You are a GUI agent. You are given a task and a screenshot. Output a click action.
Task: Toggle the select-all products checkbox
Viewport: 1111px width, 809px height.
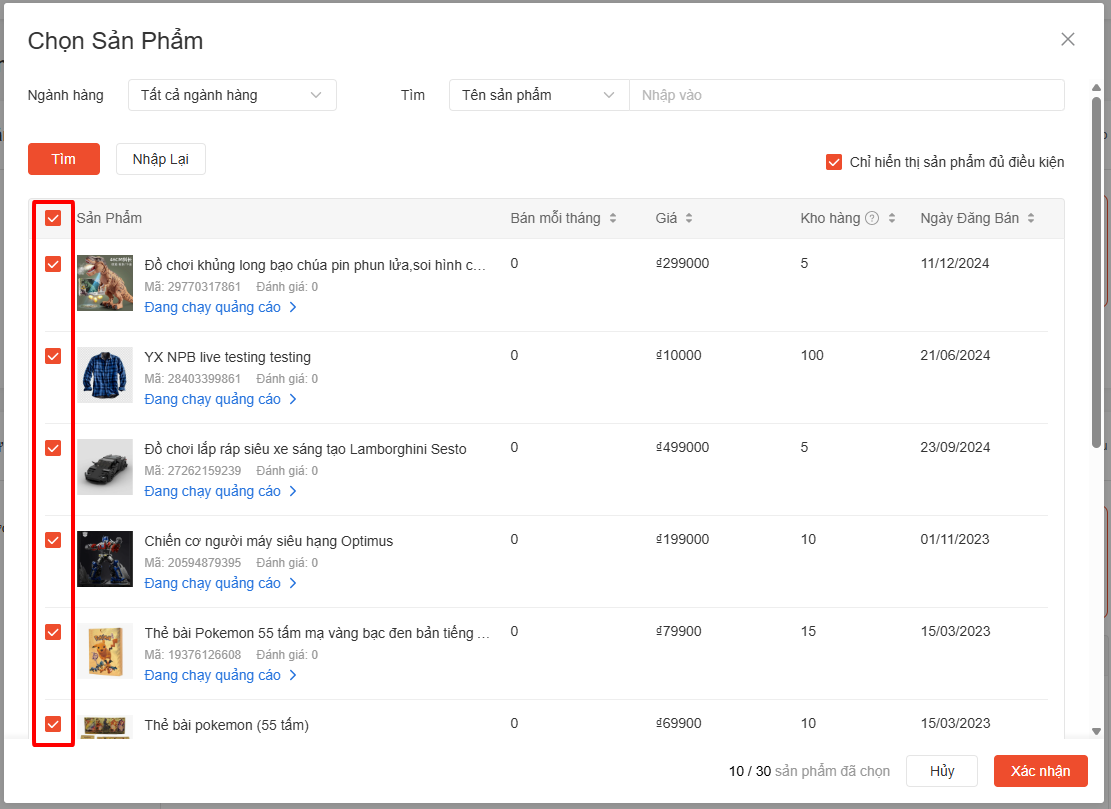pyautogui.click(x=53, y=218)
